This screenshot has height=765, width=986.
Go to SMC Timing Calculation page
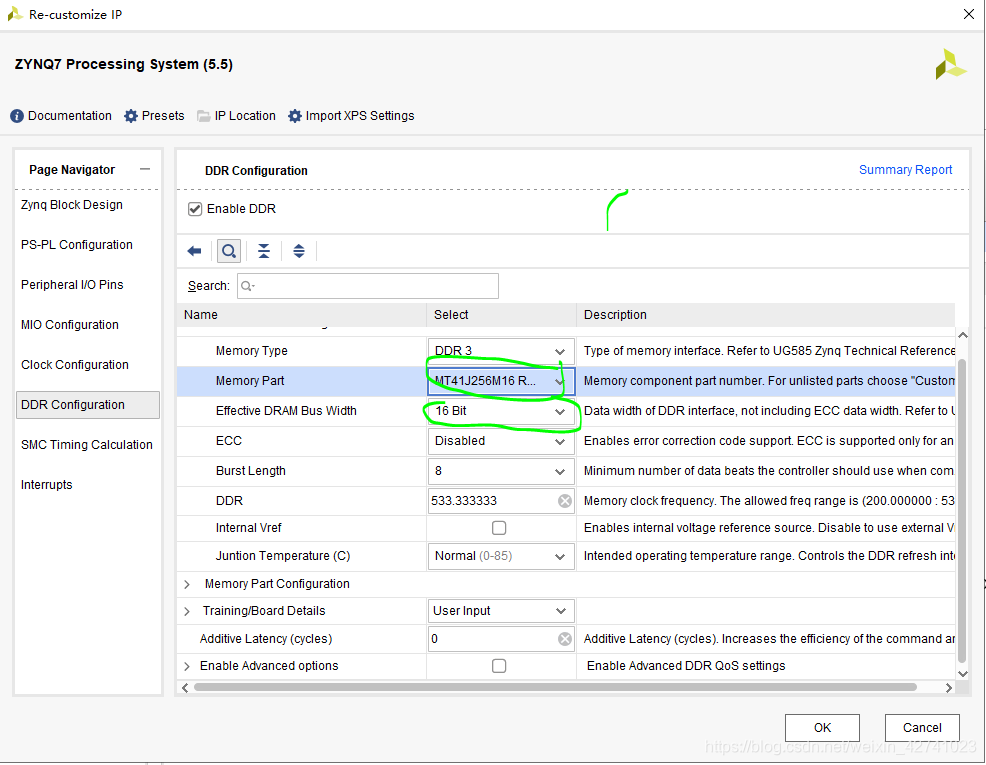[x=87, y=445]
